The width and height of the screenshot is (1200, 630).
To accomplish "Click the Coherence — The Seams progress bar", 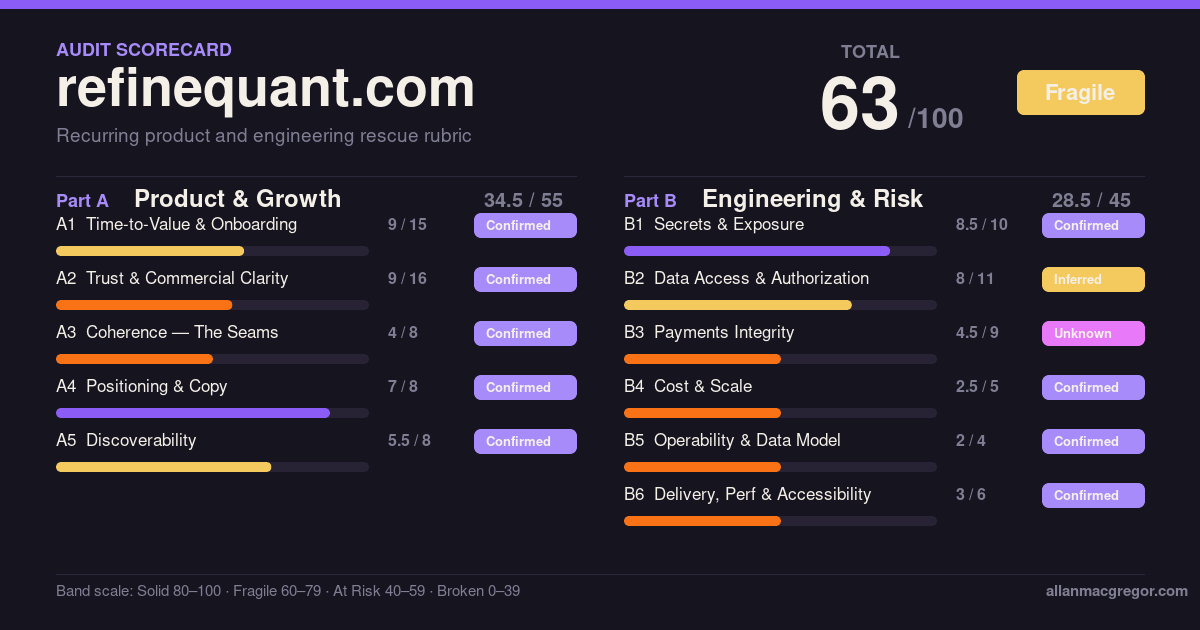I will coord(212,359).
